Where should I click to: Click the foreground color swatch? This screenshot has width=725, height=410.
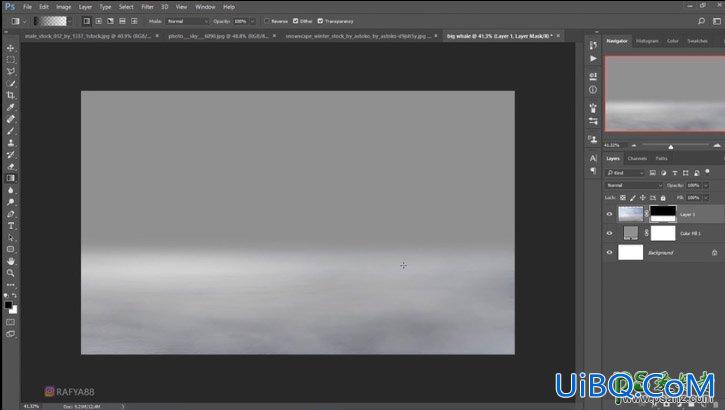pos(8,305)
